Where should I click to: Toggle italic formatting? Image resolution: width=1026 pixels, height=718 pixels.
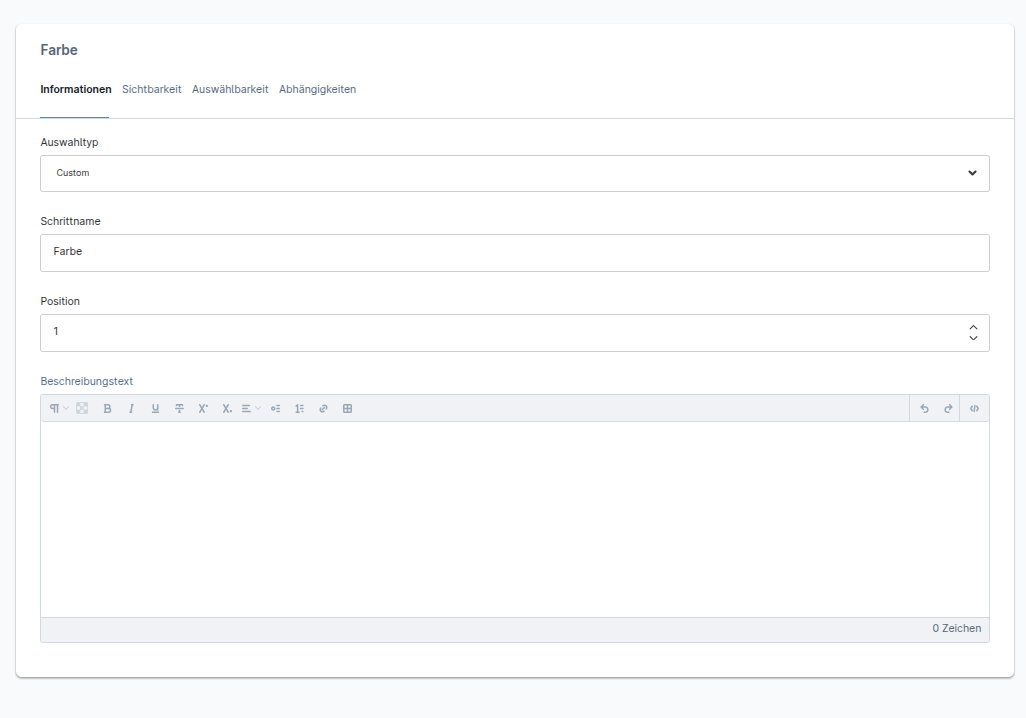click(131, 408)
